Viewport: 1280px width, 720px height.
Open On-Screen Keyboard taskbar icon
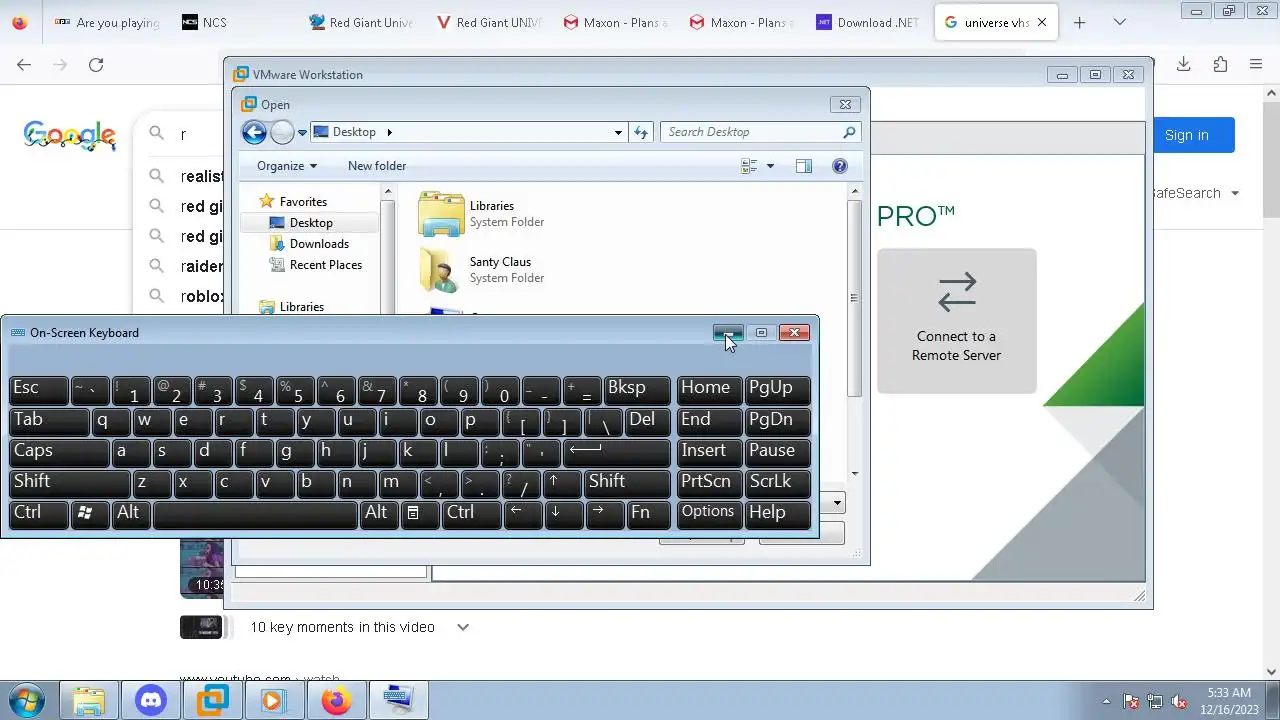(x=398, y=700)
